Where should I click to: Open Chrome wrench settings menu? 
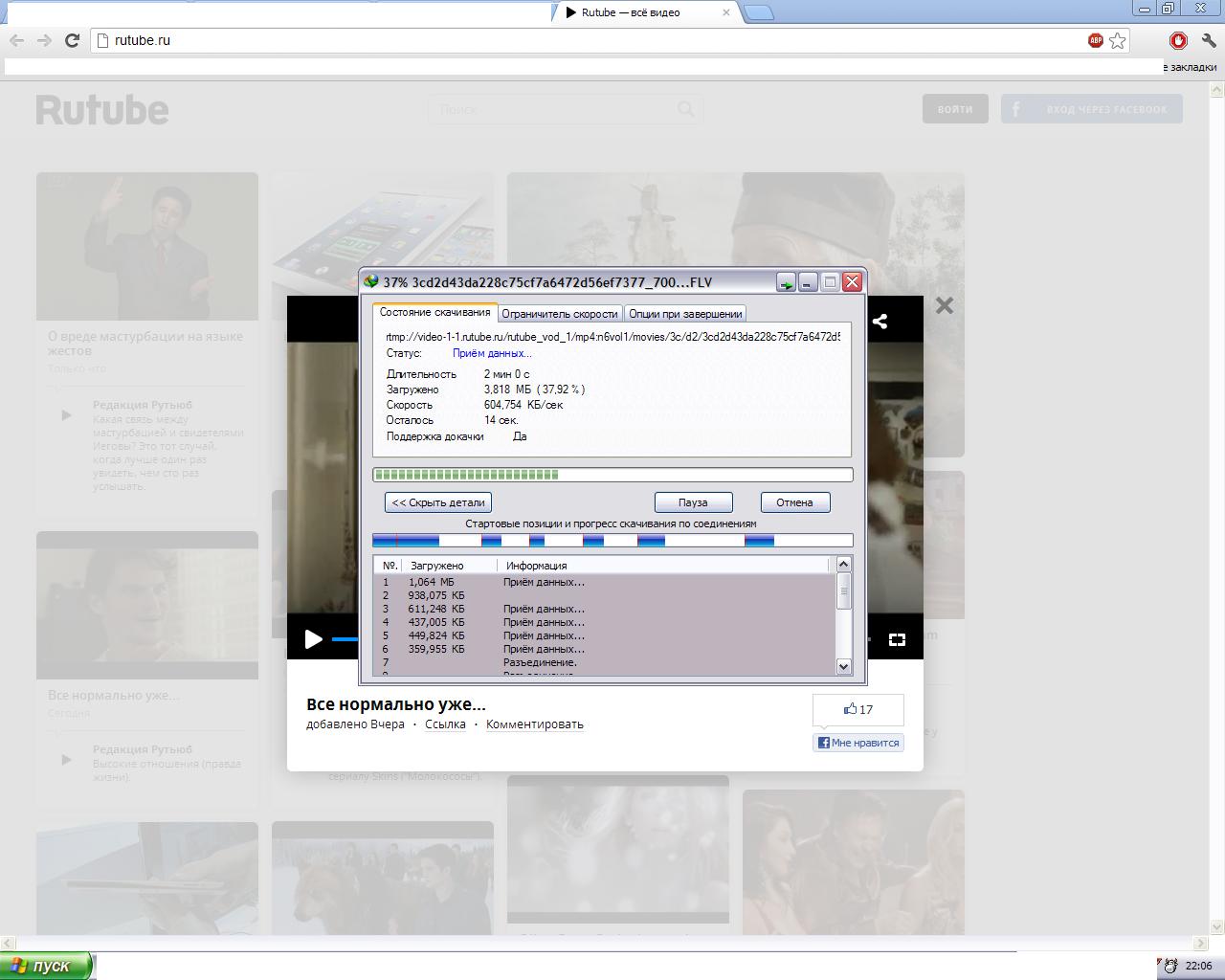pyautogui.click(x=1207, y=40)
